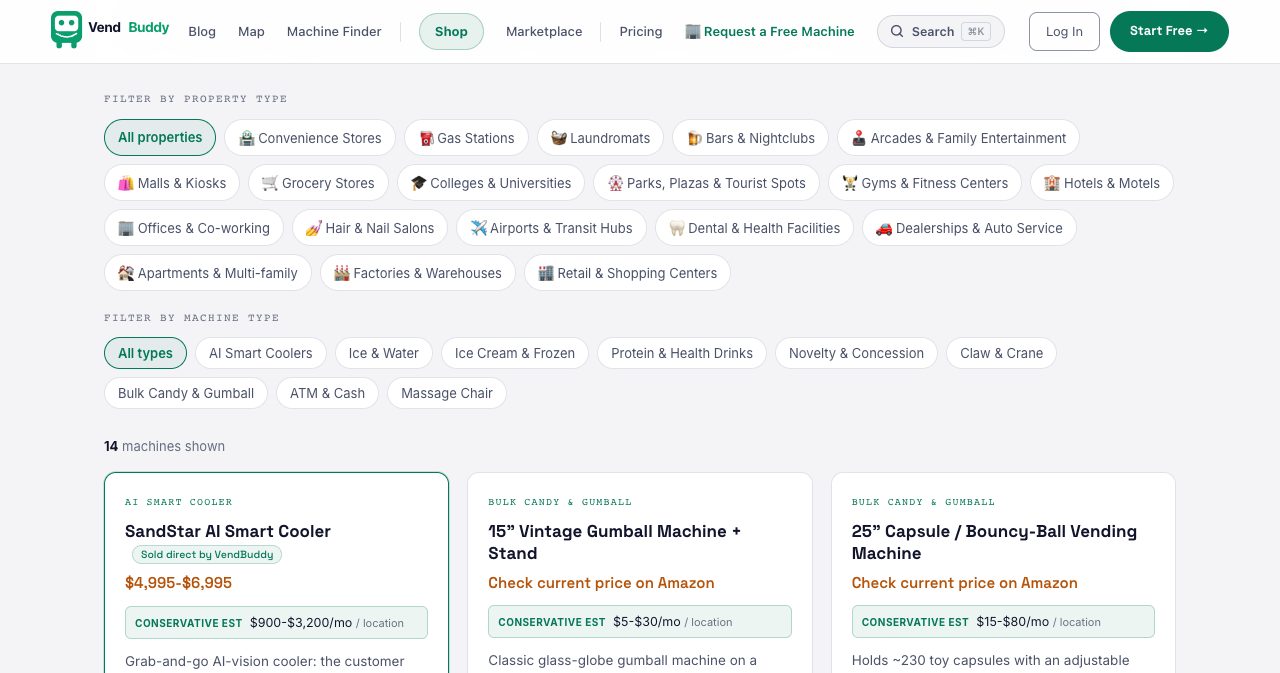Viewport: 1280px width, 673px height.
Task: Click the Colleges graduation cap icon
Action: click(x=419, y=183)
